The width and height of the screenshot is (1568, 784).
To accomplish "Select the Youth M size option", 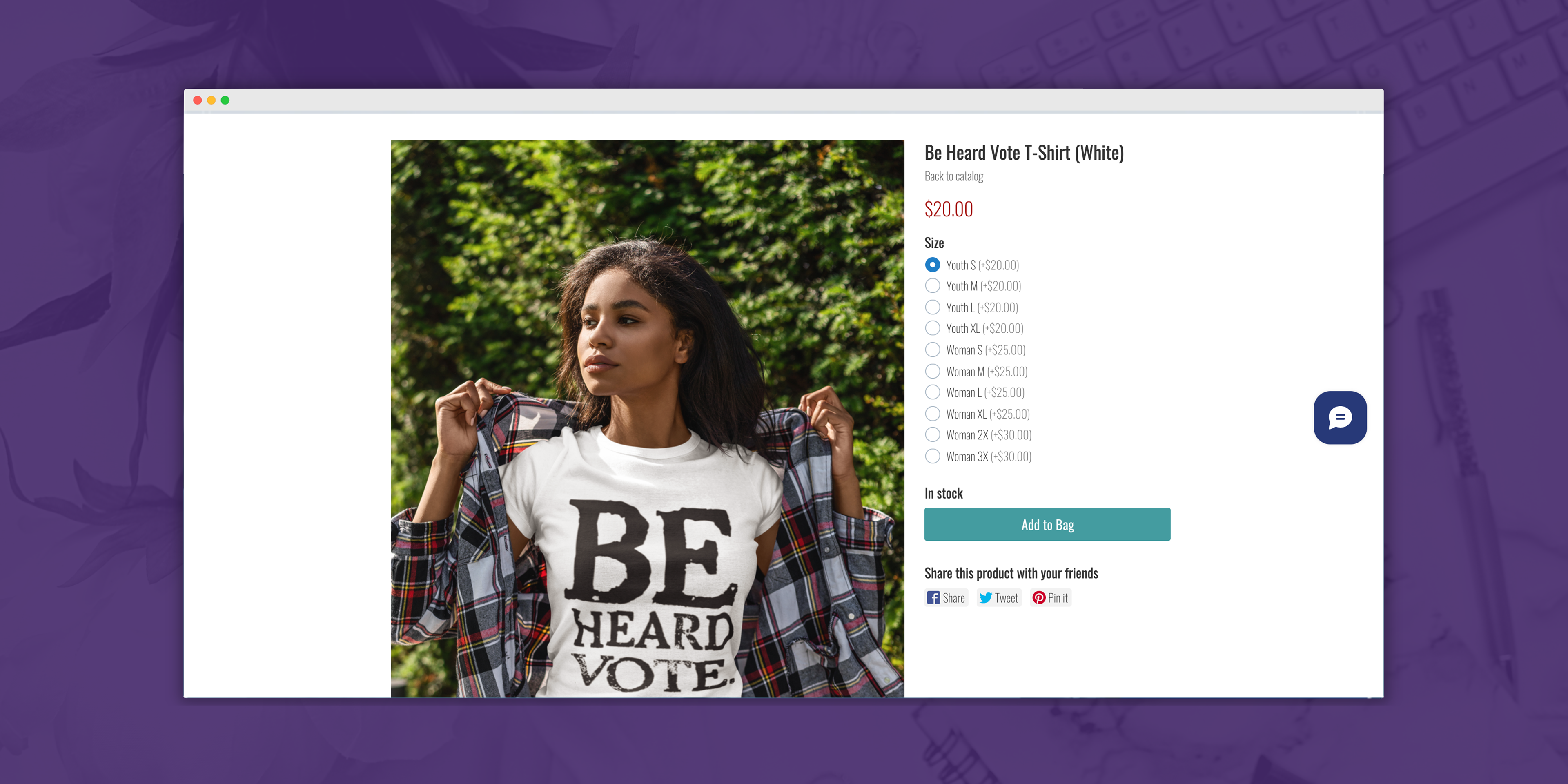I will (932, 285).
